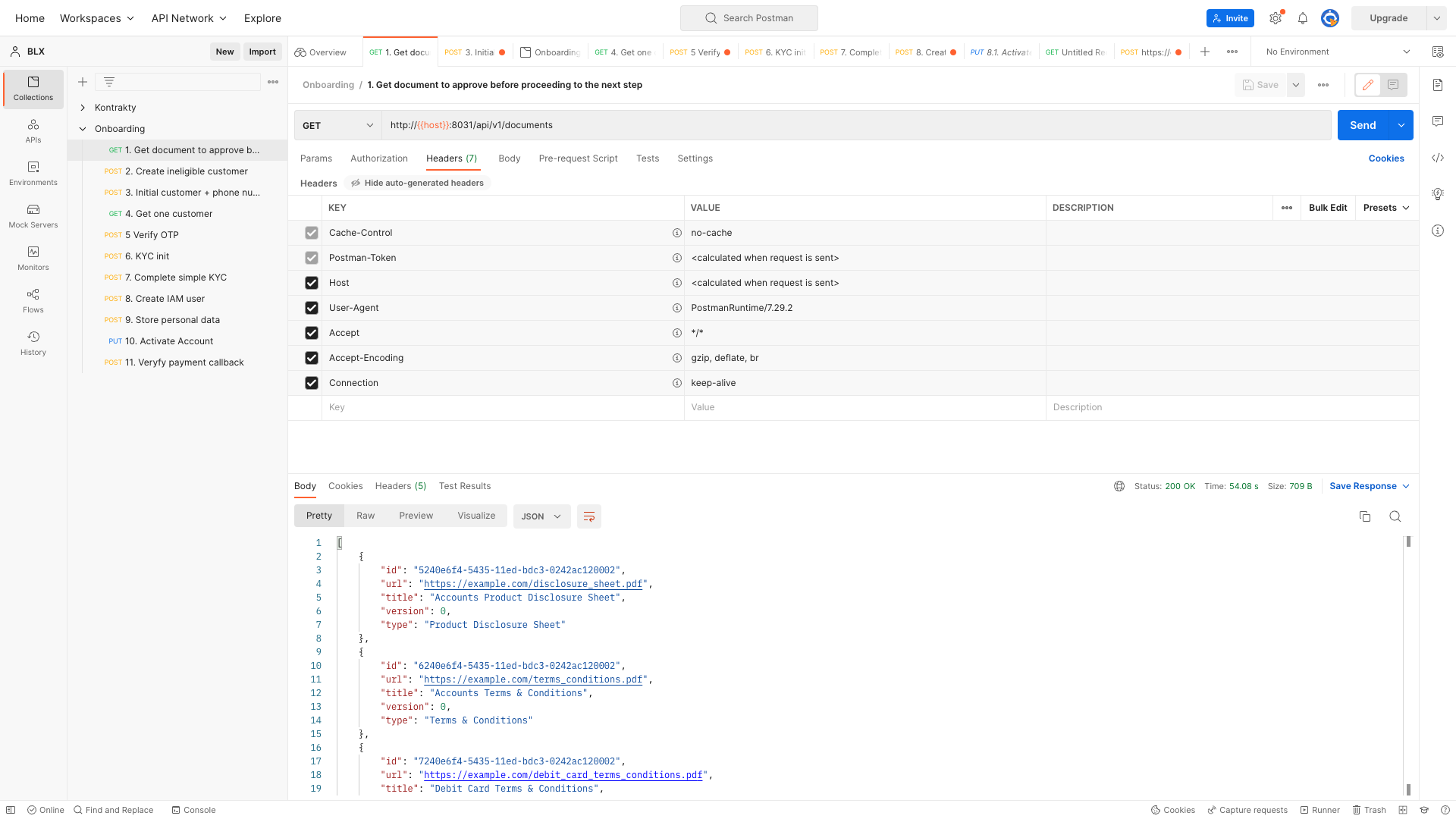Screen dimensions: 1456x819
Task: Search the response with the magnifier icon
Action: click(x=1395, y=516)
